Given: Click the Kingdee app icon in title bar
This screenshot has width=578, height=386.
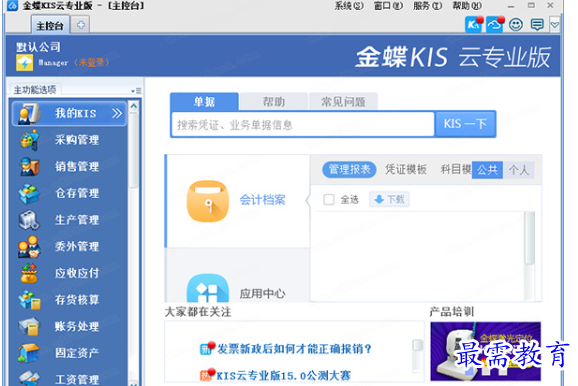Looking at the screenshot, I should click(x=12, y=6).
